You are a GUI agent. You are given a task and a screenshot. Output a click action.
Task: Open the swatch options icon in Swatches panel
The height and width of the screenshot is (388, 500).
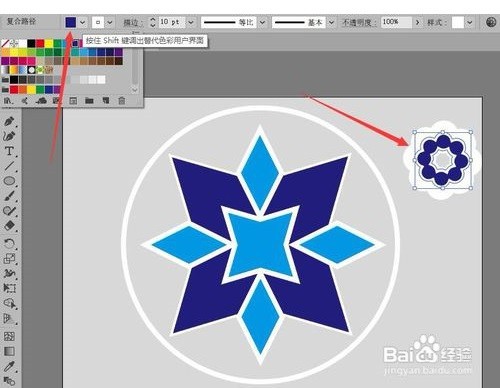pos(73,100)
